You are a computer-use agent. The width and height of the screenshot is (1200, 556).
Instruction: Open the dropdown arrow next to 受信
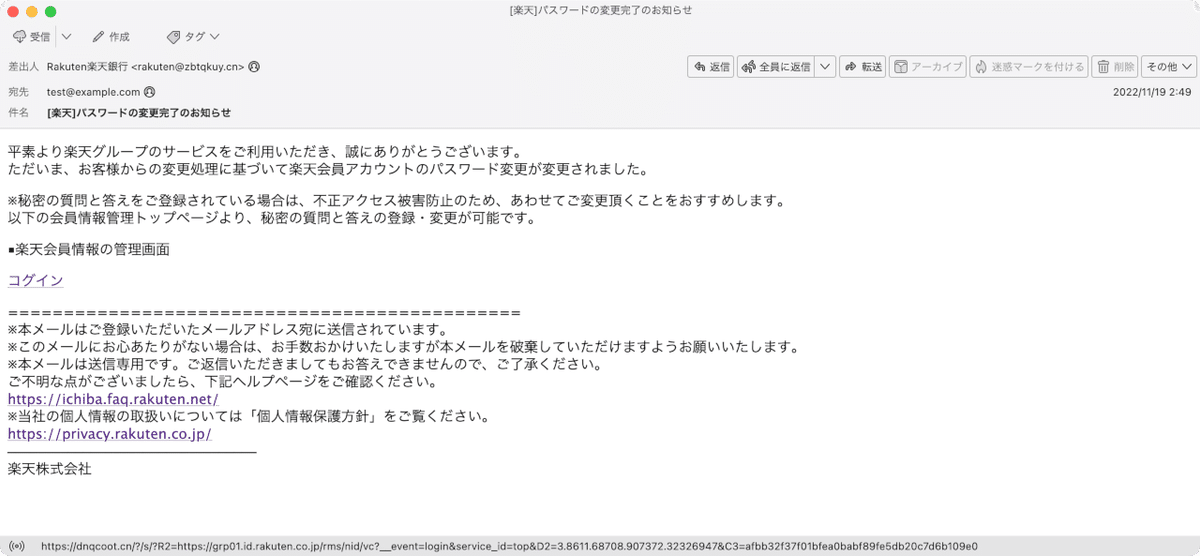pos(66,37)
